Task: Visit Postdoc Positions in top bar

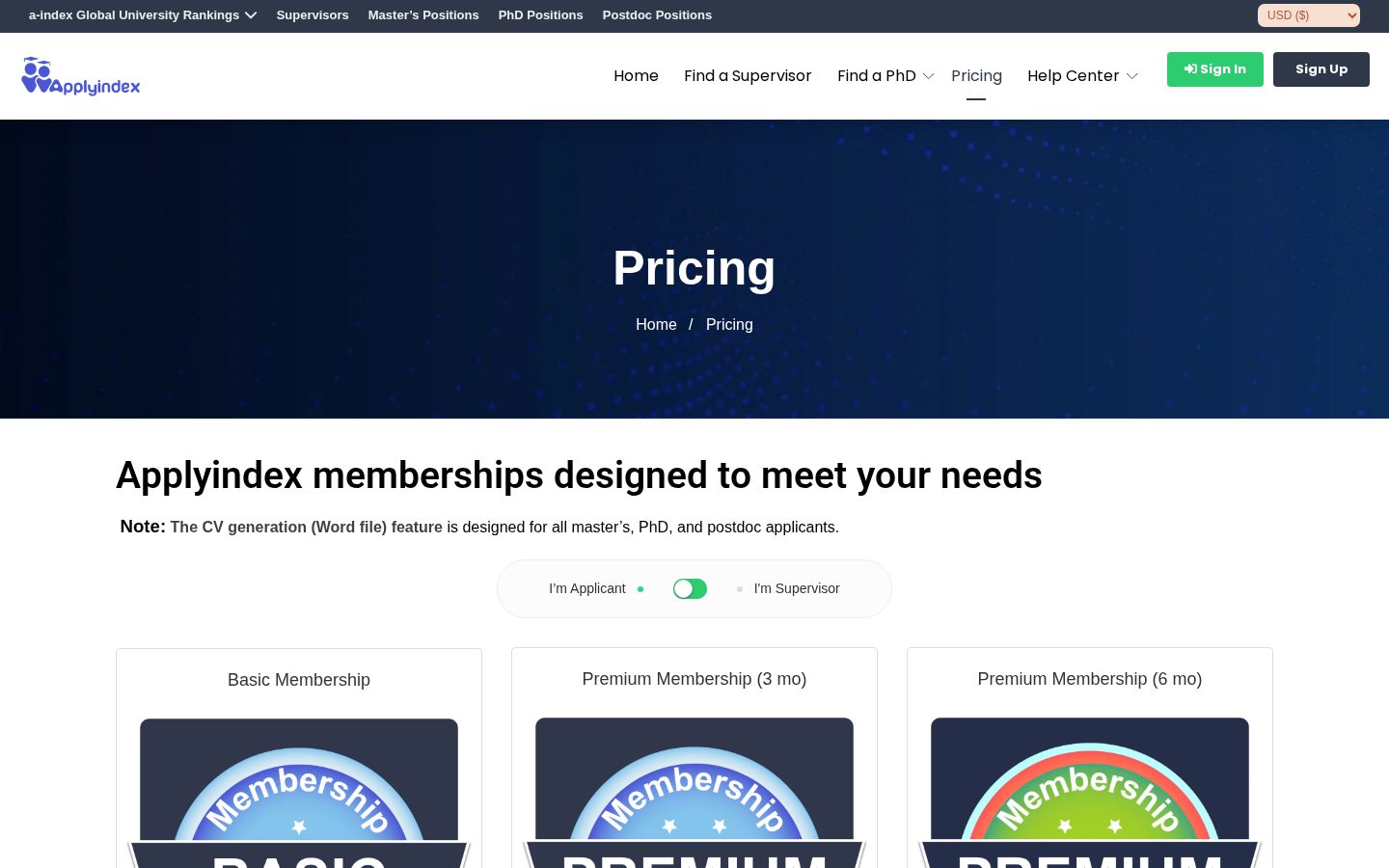Action: (657, 15)
